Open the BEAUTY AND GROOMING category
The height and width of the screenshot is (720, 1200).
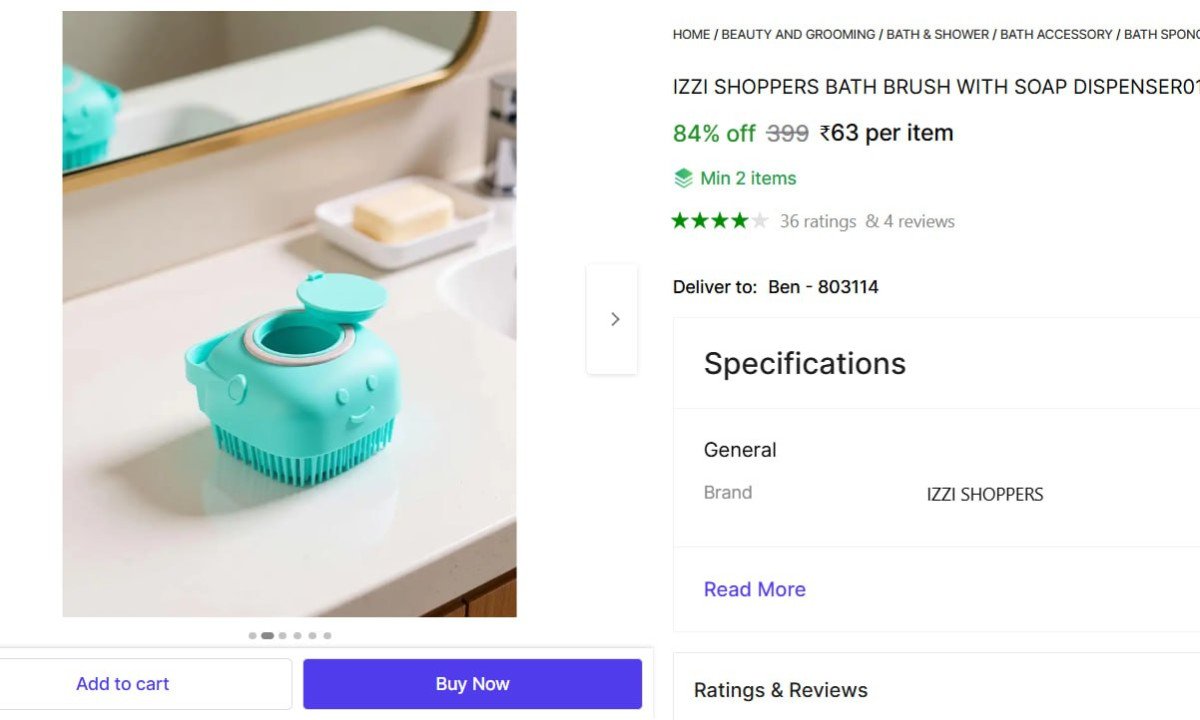tap(797, 33)
